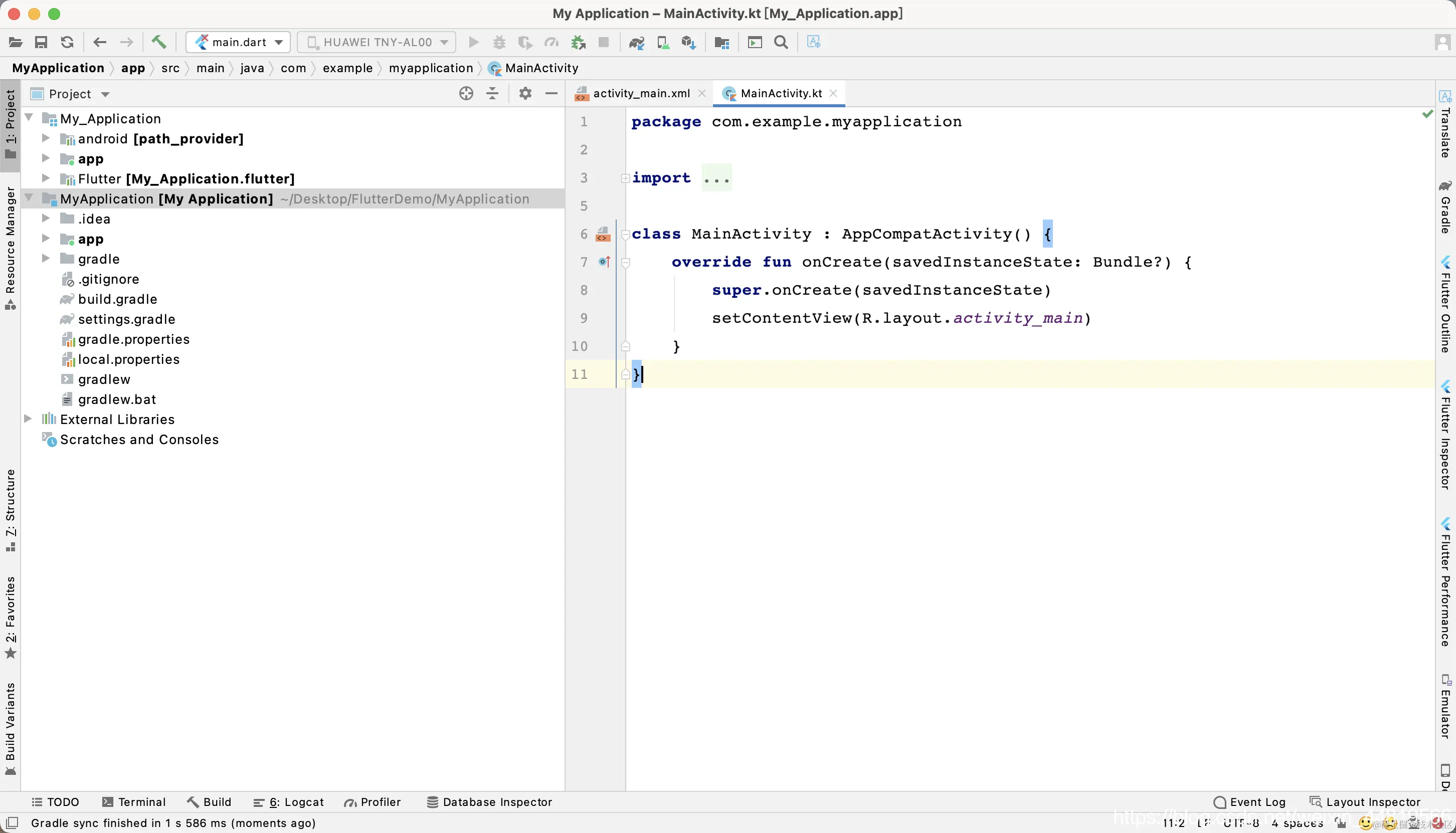Open the AVD Manager icon

(663, 42)
